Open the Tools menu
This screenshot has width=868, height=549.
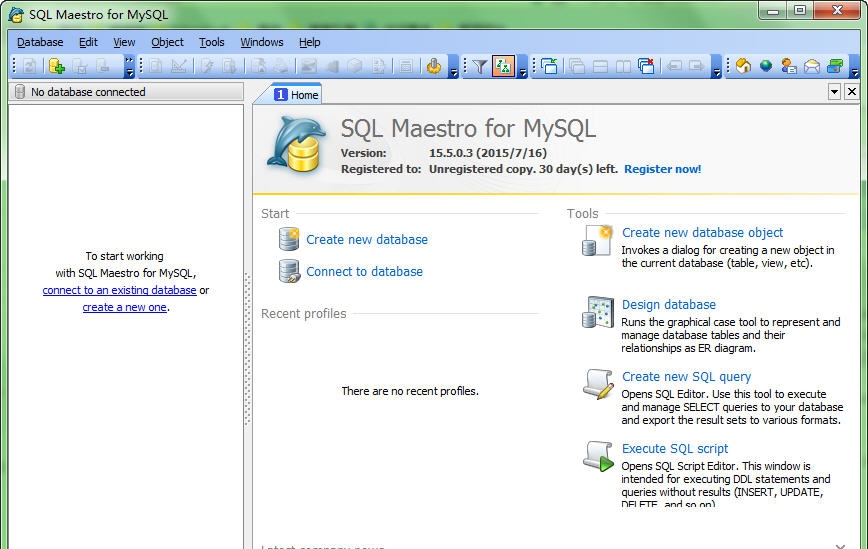(211, 42)
